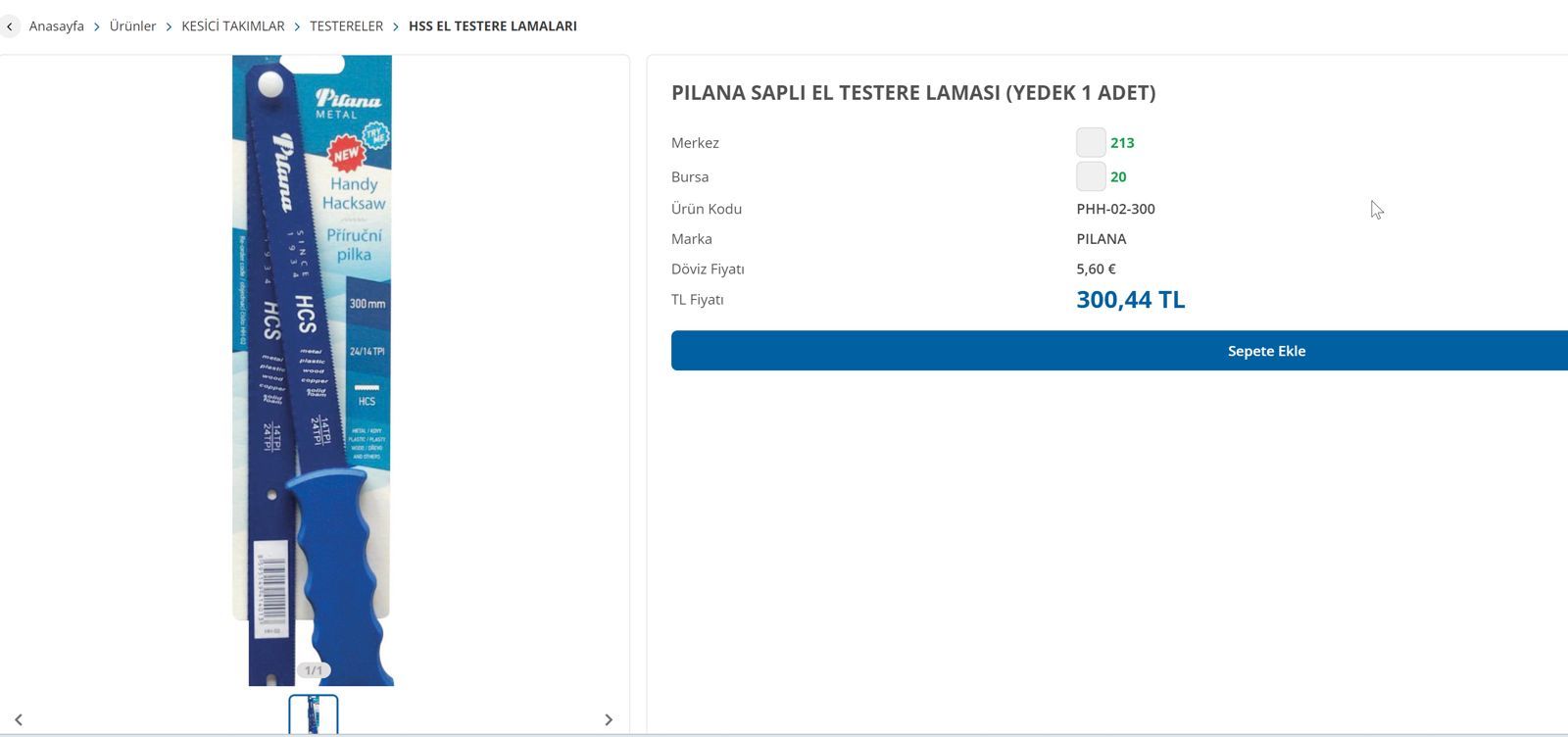Screen dimensions: 1568x737
Task: Click Merkez stock quantity 213
Action: [x=1122, y=143]
